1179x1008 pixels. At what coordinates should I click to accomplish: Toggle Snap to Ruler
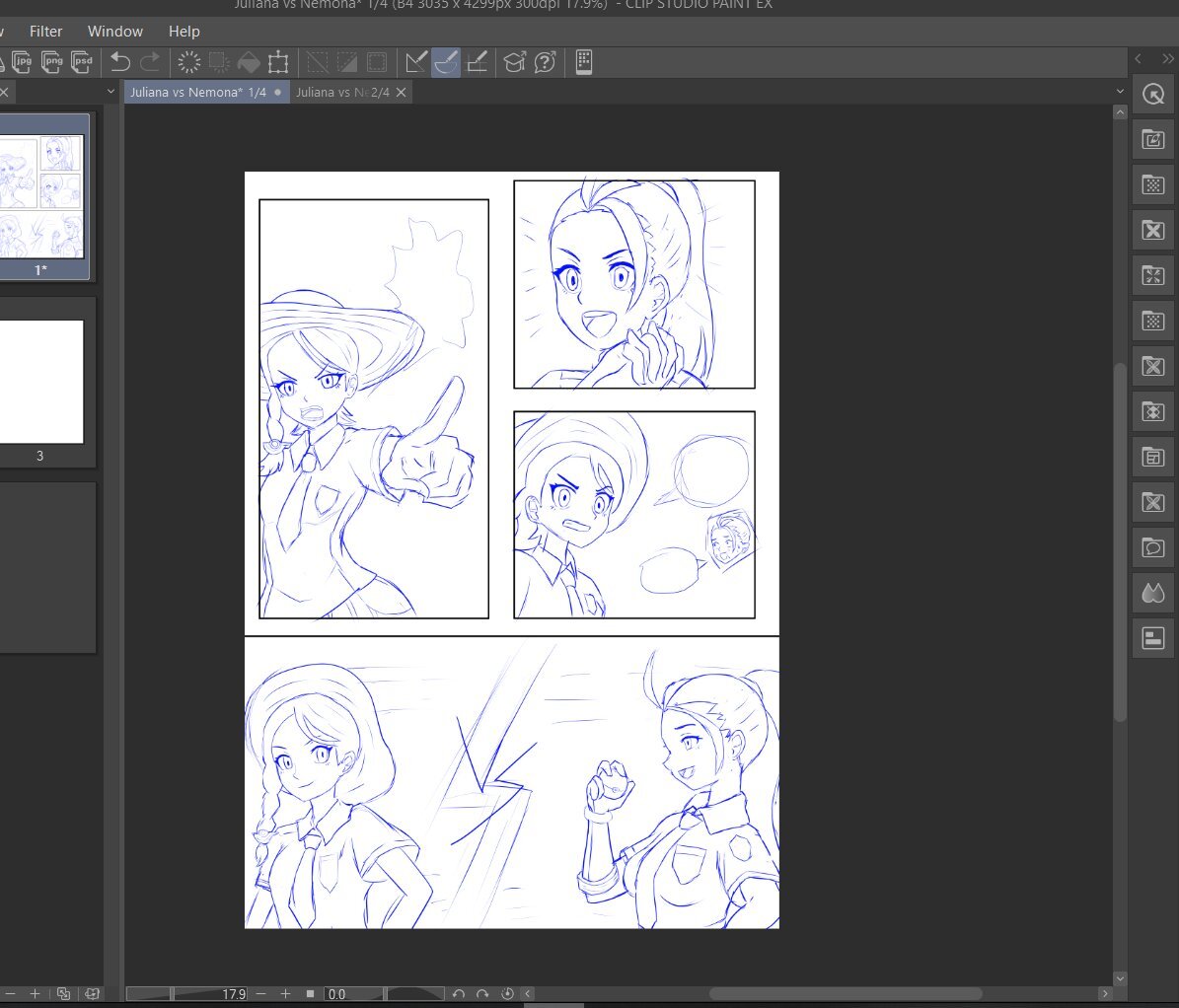click(415, 61)
